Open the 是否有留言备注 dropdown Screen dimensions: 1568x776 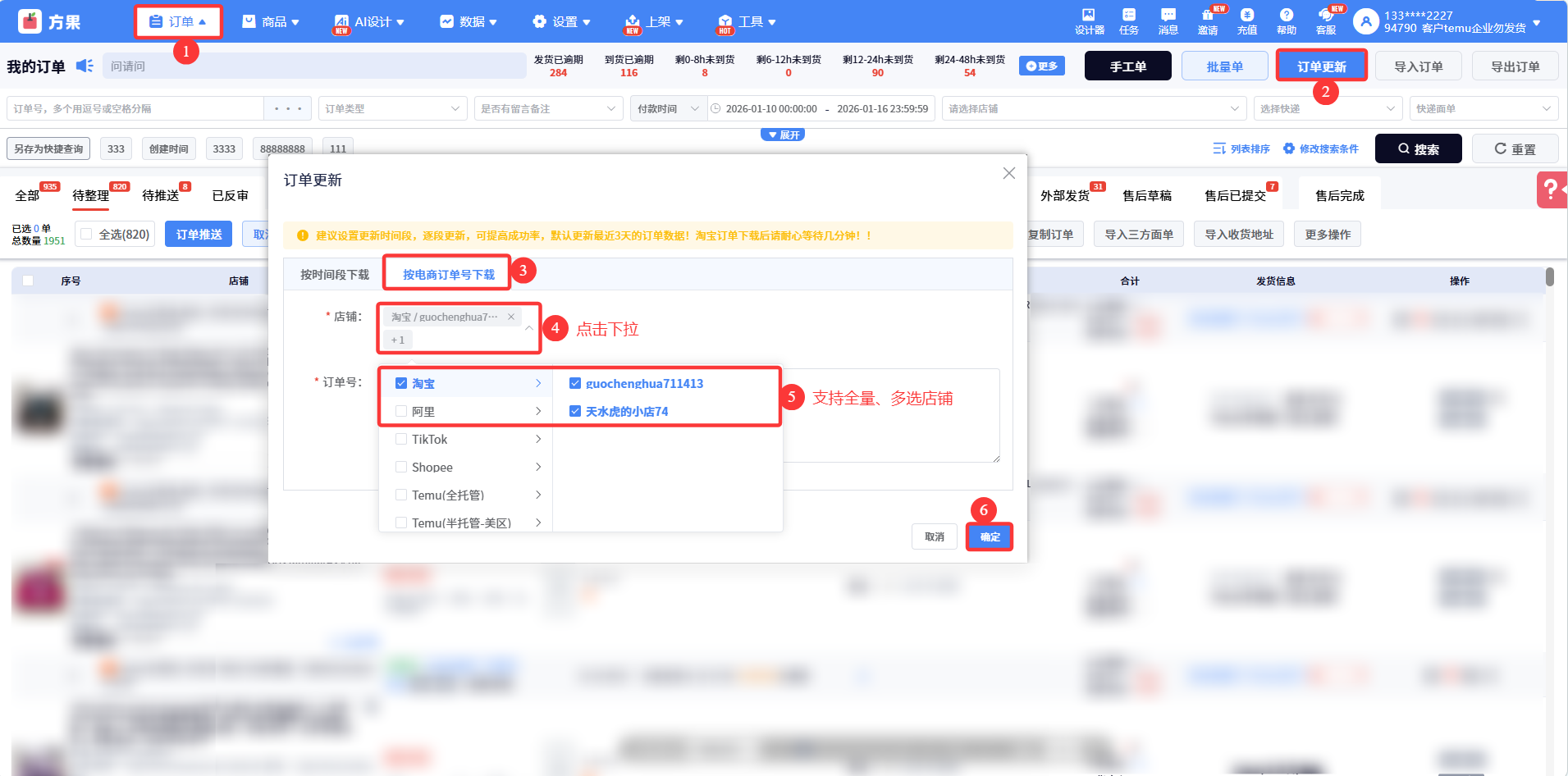[547, 108]
